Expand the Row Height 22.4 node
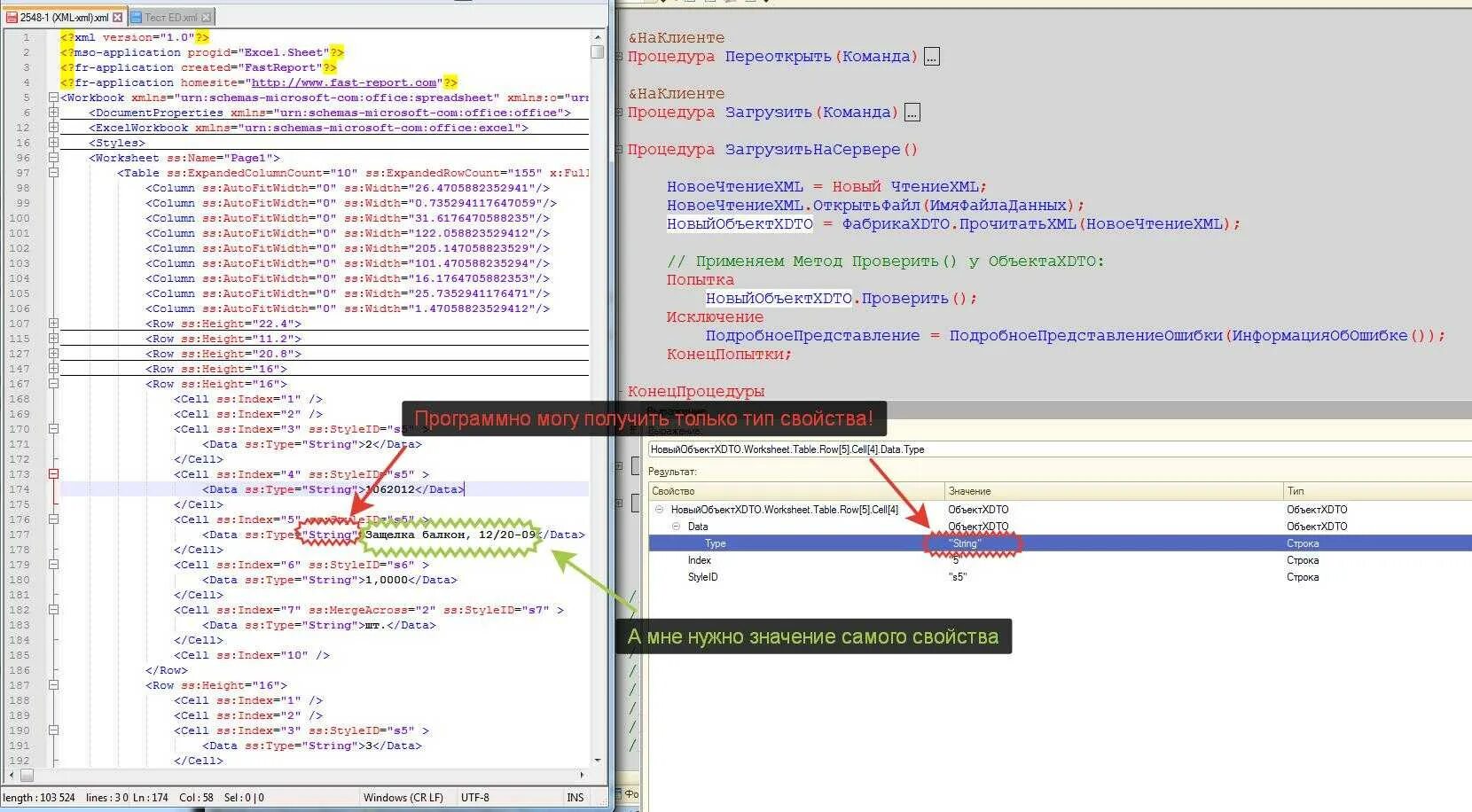1472x812 pixels. (53, 324)
